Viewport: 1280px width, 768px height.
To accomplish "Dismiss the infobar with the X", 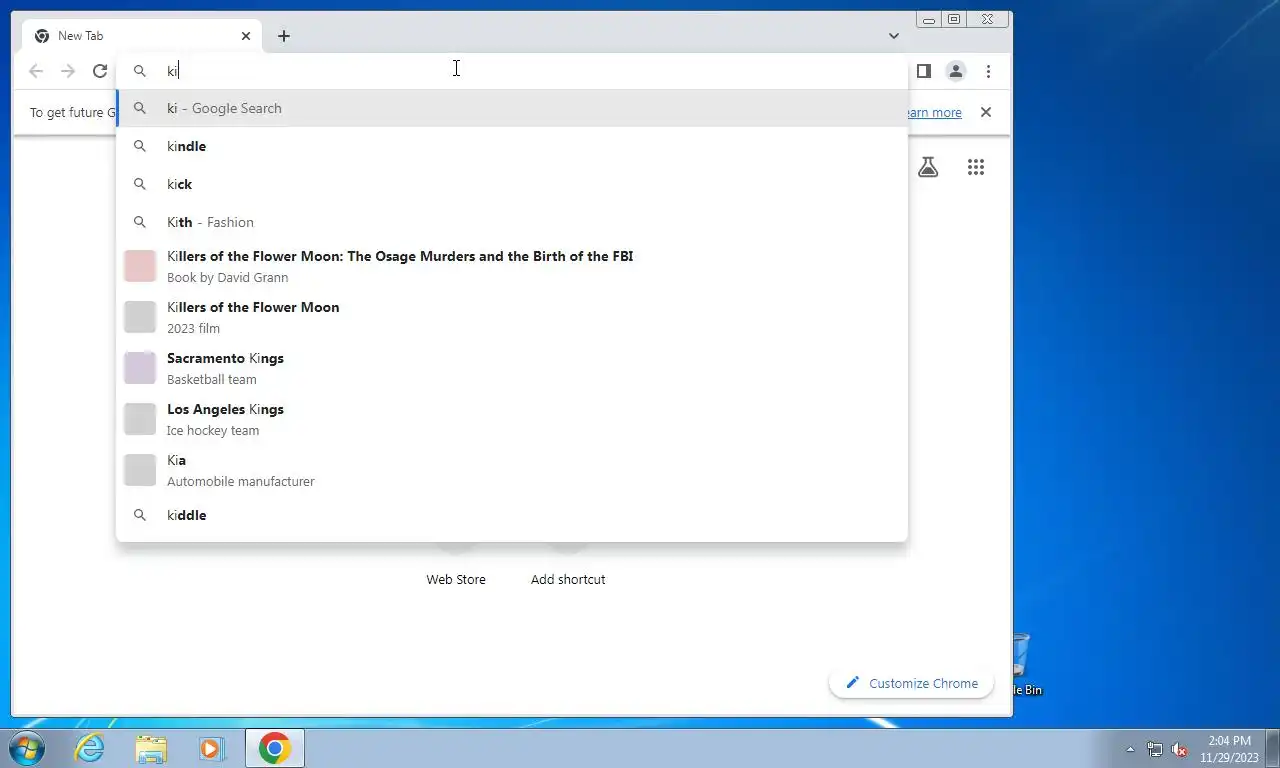I will click(x=986, y=112).
